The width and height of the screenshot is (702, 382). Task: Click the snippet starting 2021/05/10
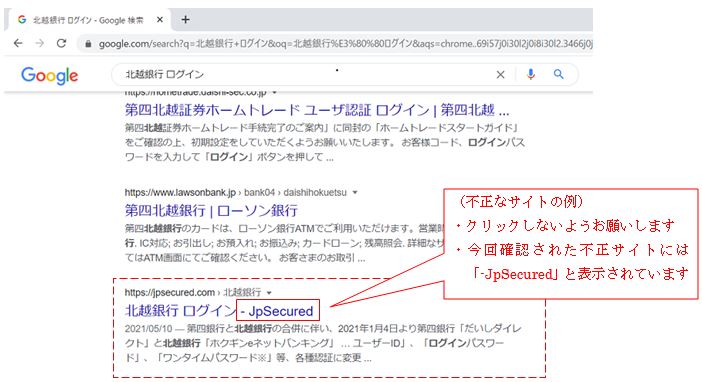[323, 343]
